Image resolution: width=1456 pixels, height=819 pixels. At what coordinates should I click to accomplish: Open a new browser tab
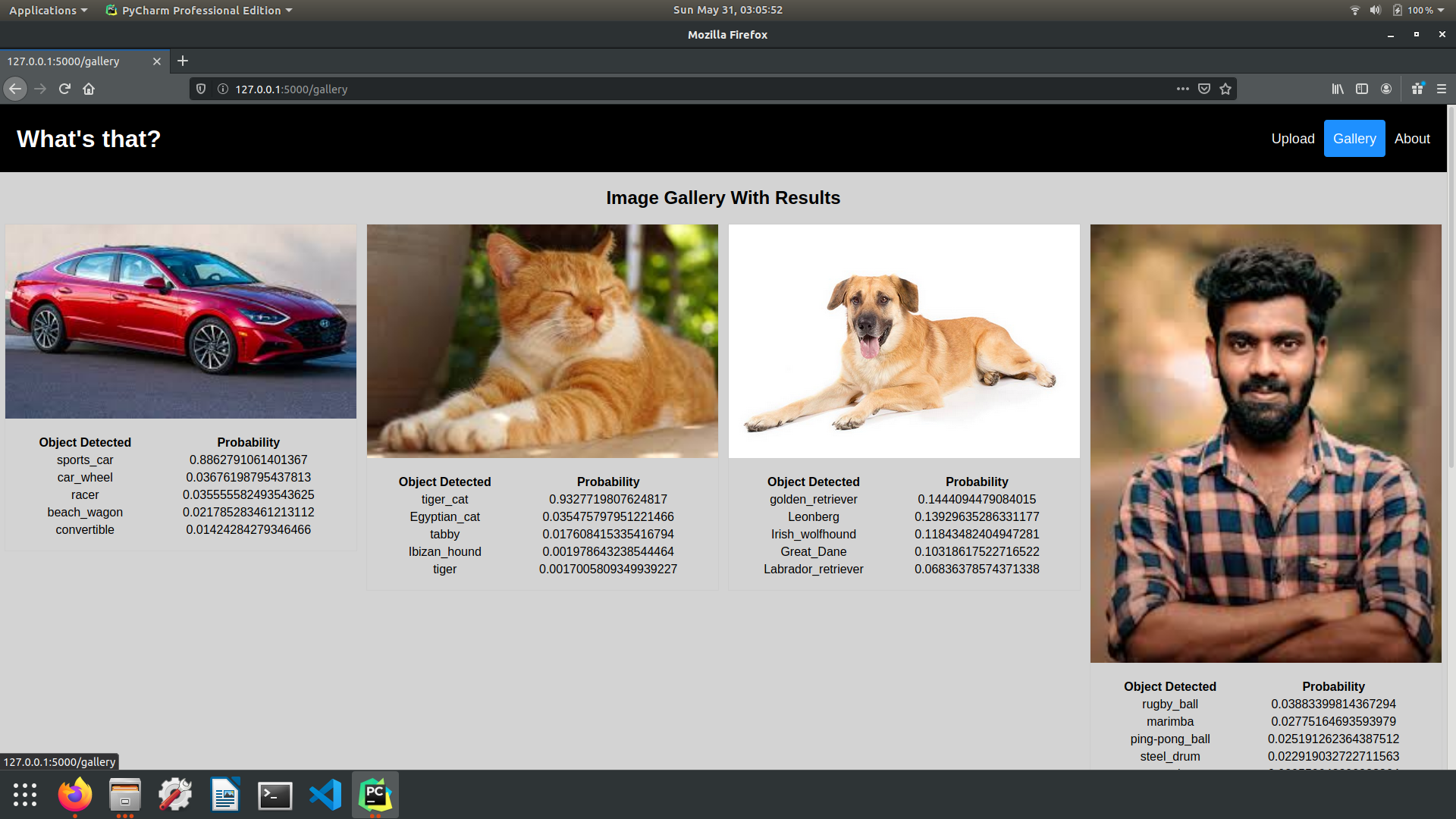pos(183,61)
